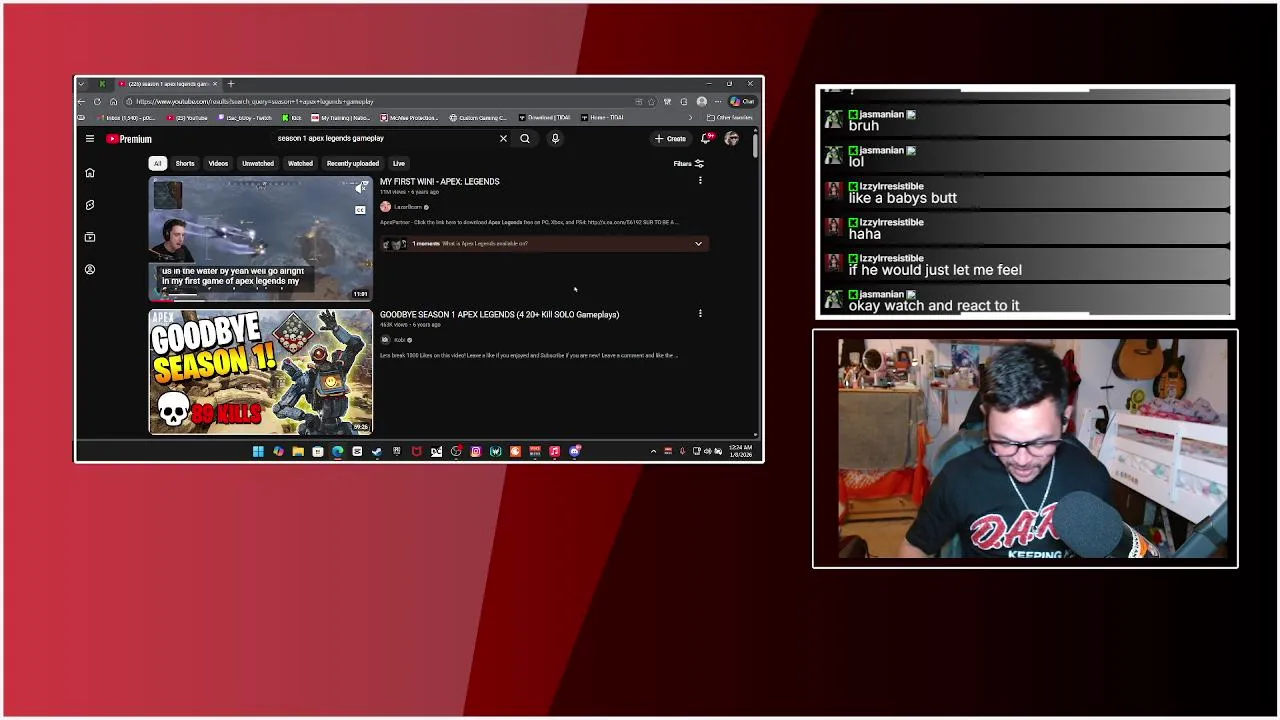This screenshot has width=1280, height=720.
Task: Click the browser home button
Action: click(x=114, y=101)
